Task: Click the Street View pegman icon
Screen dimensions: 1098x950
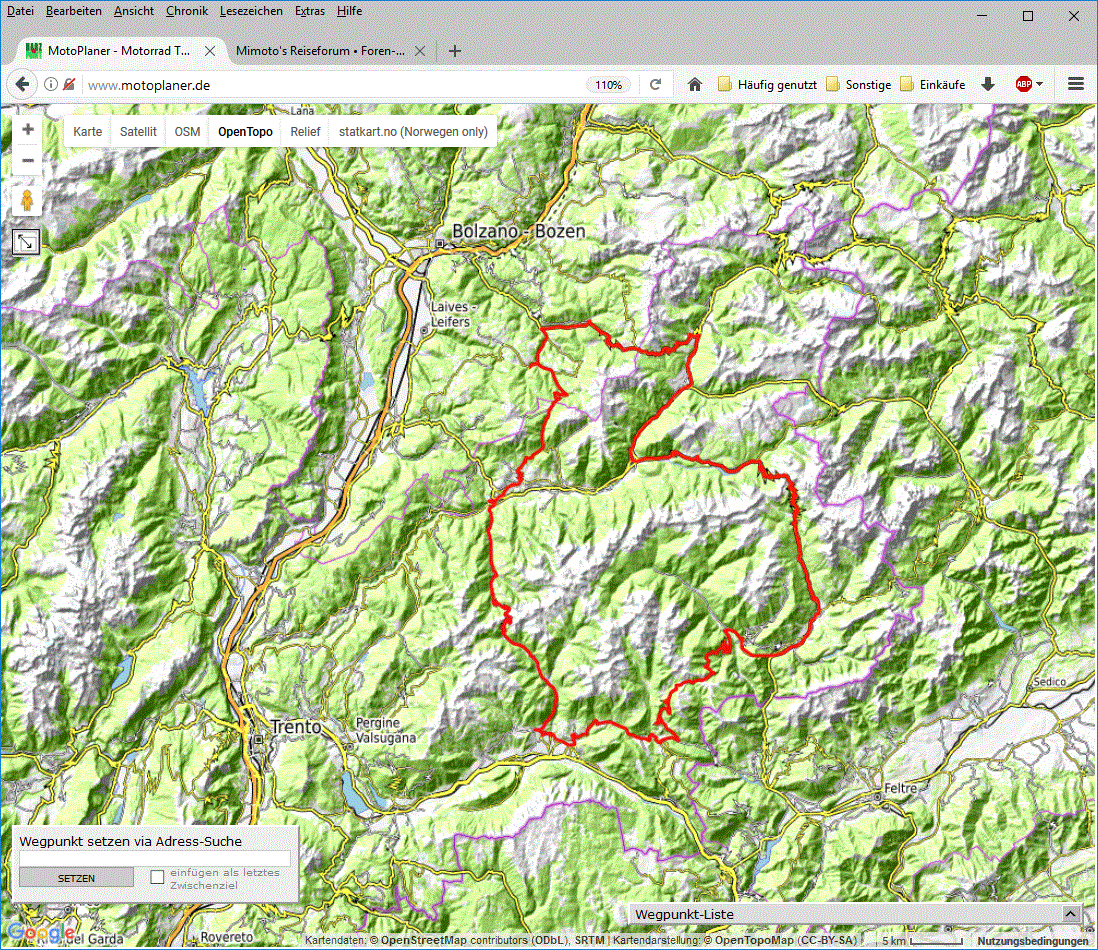Action: tap(28, 200)
